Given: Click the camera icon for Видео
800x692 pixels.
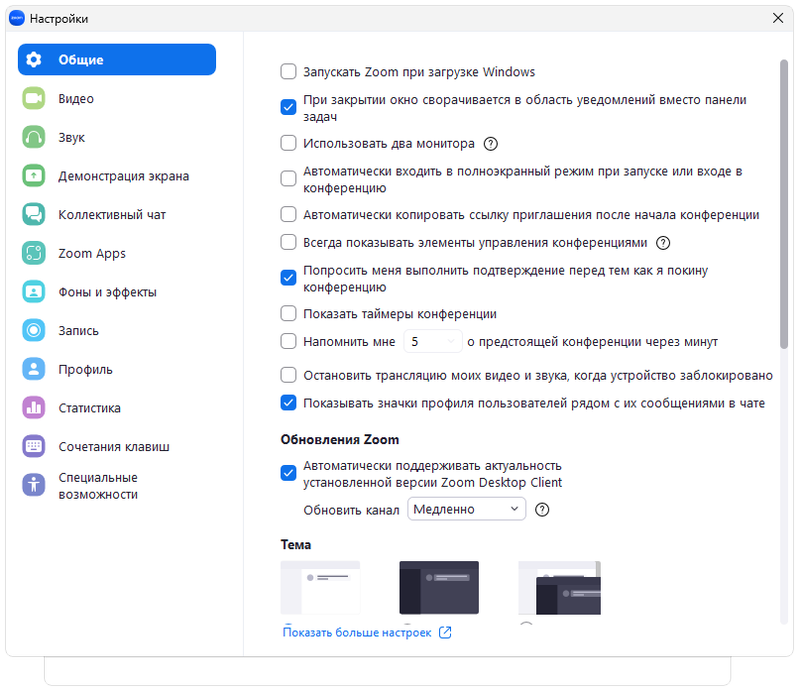Looking at the screenshot, I should pyautogui.click(x=34, y=98).
